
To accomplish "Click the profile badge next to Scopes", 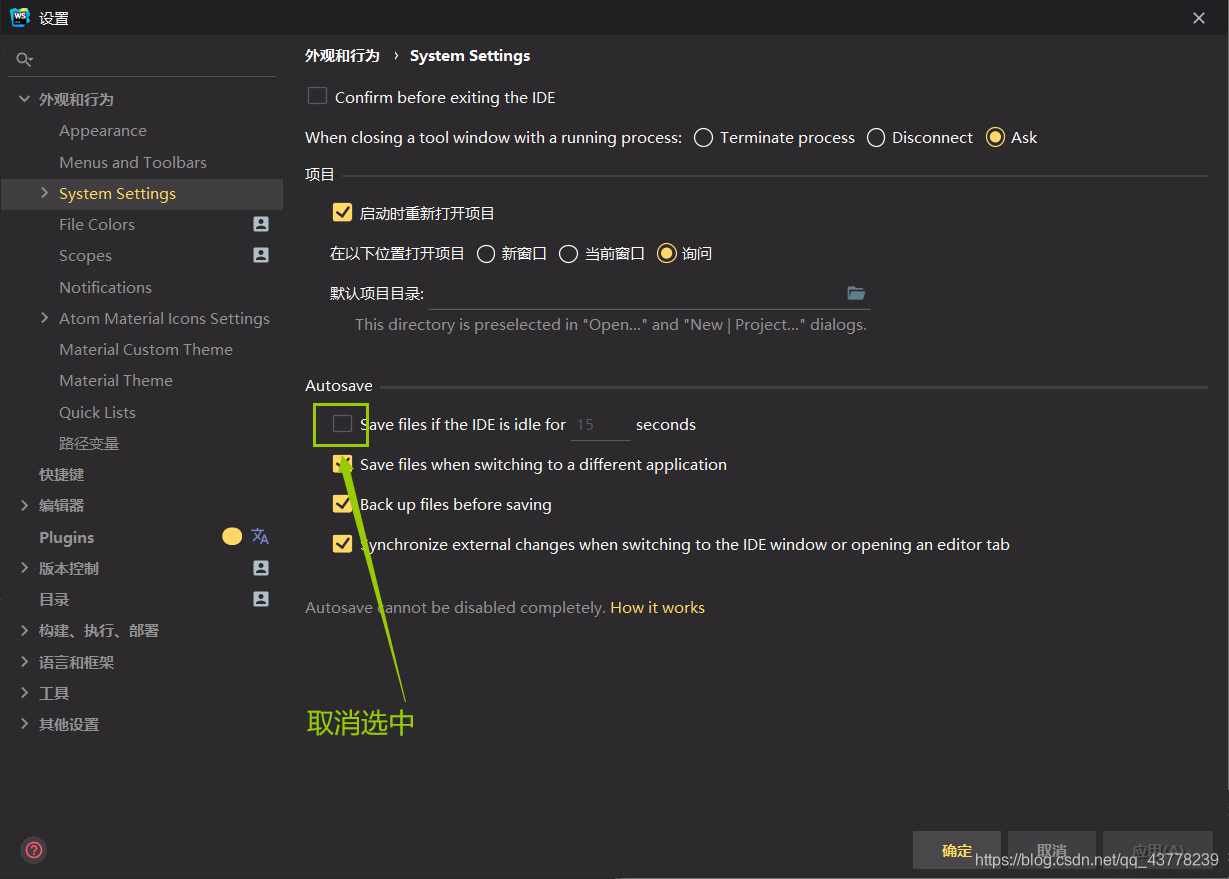I will click(x=261, y=255).
